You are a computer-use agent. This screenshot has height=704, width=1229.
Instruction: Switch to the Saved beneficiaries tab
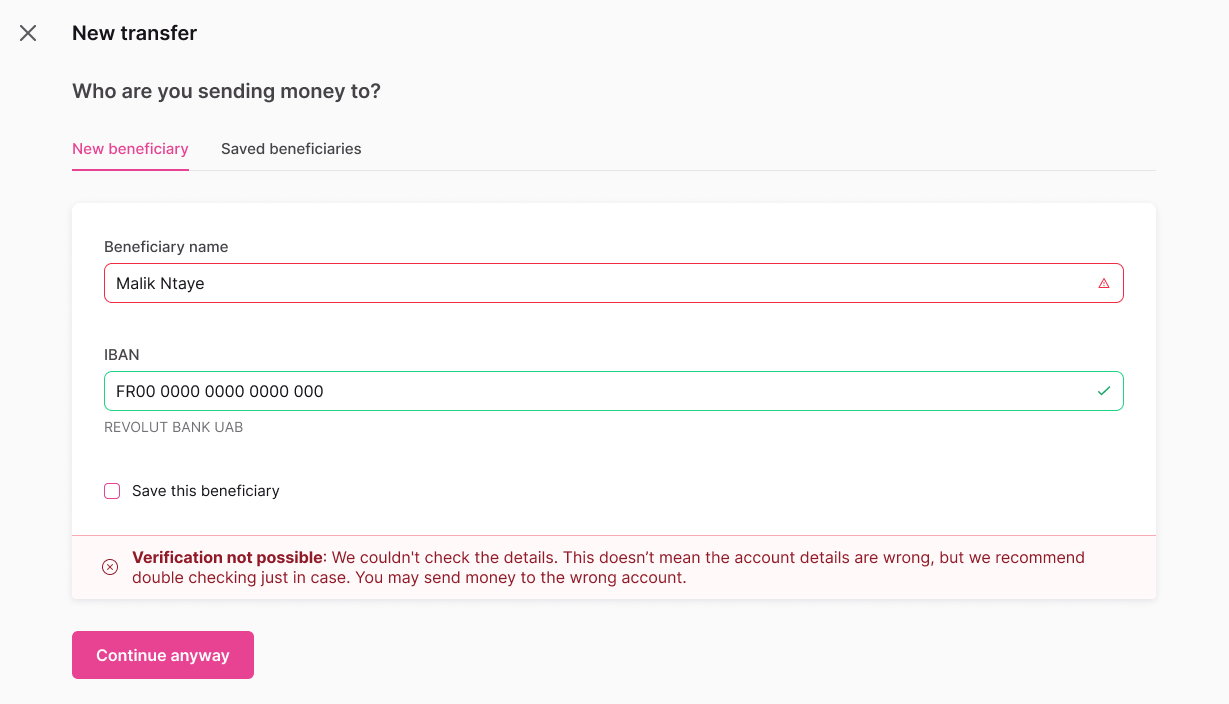[291, 148]
